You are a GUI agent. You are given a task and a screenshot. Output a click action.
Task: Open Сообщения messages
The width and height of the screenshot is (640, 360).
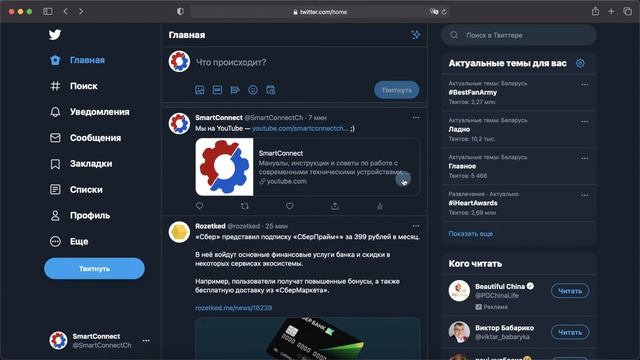(85, 138)
